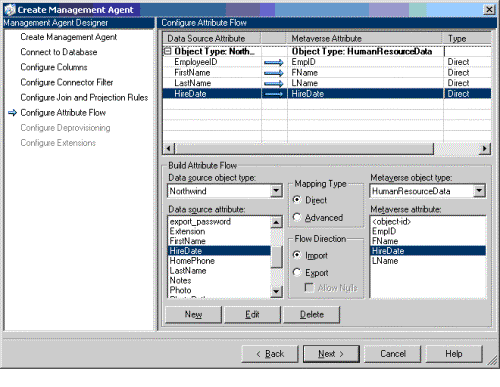The image size is (500, 387).
Task: Click the data source attribute list's scrollbar thumb
Action: (276, 257)
